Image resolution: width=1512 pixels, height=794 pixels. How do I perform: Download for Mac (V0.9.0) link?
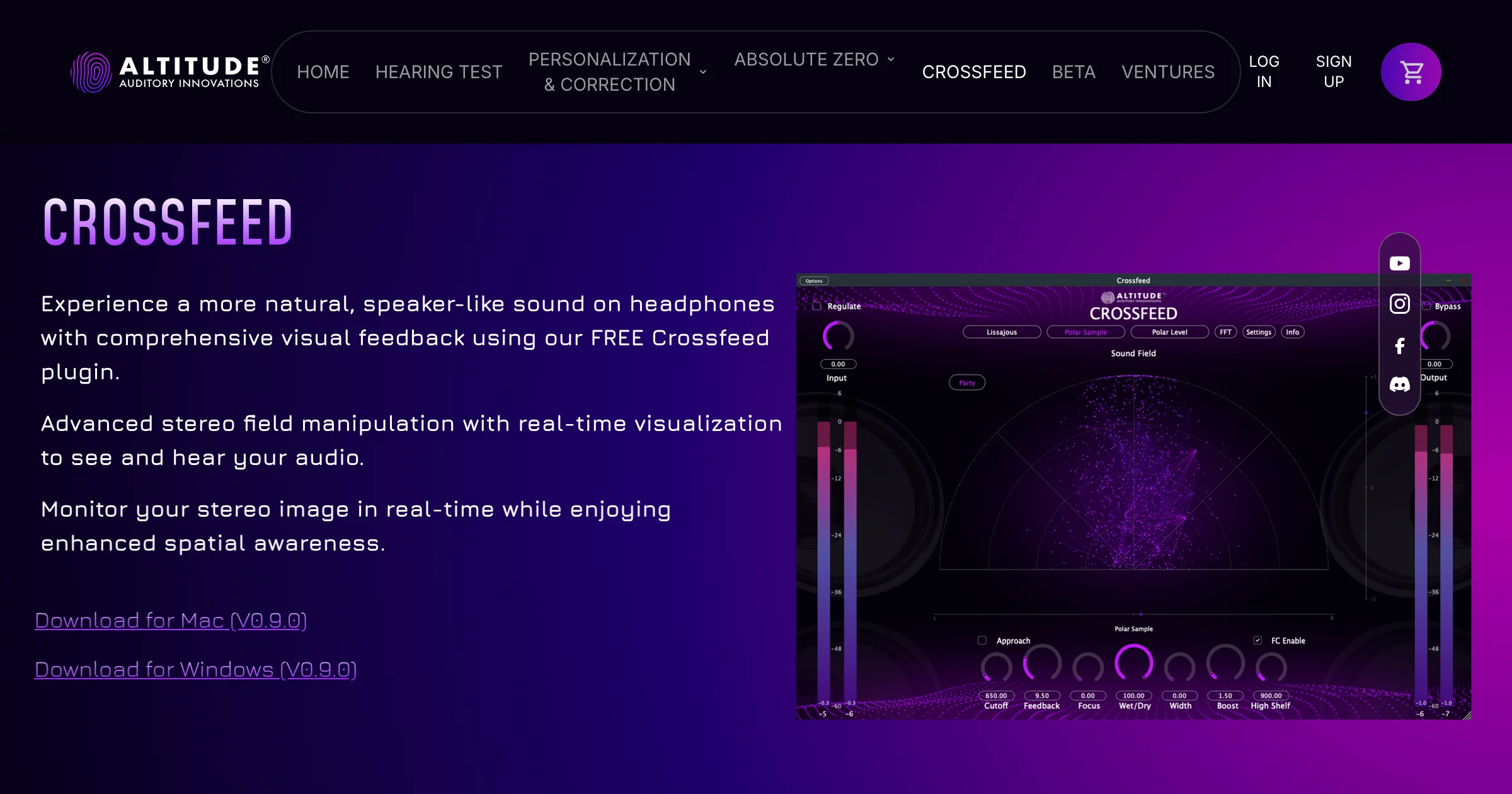point(171,620)
